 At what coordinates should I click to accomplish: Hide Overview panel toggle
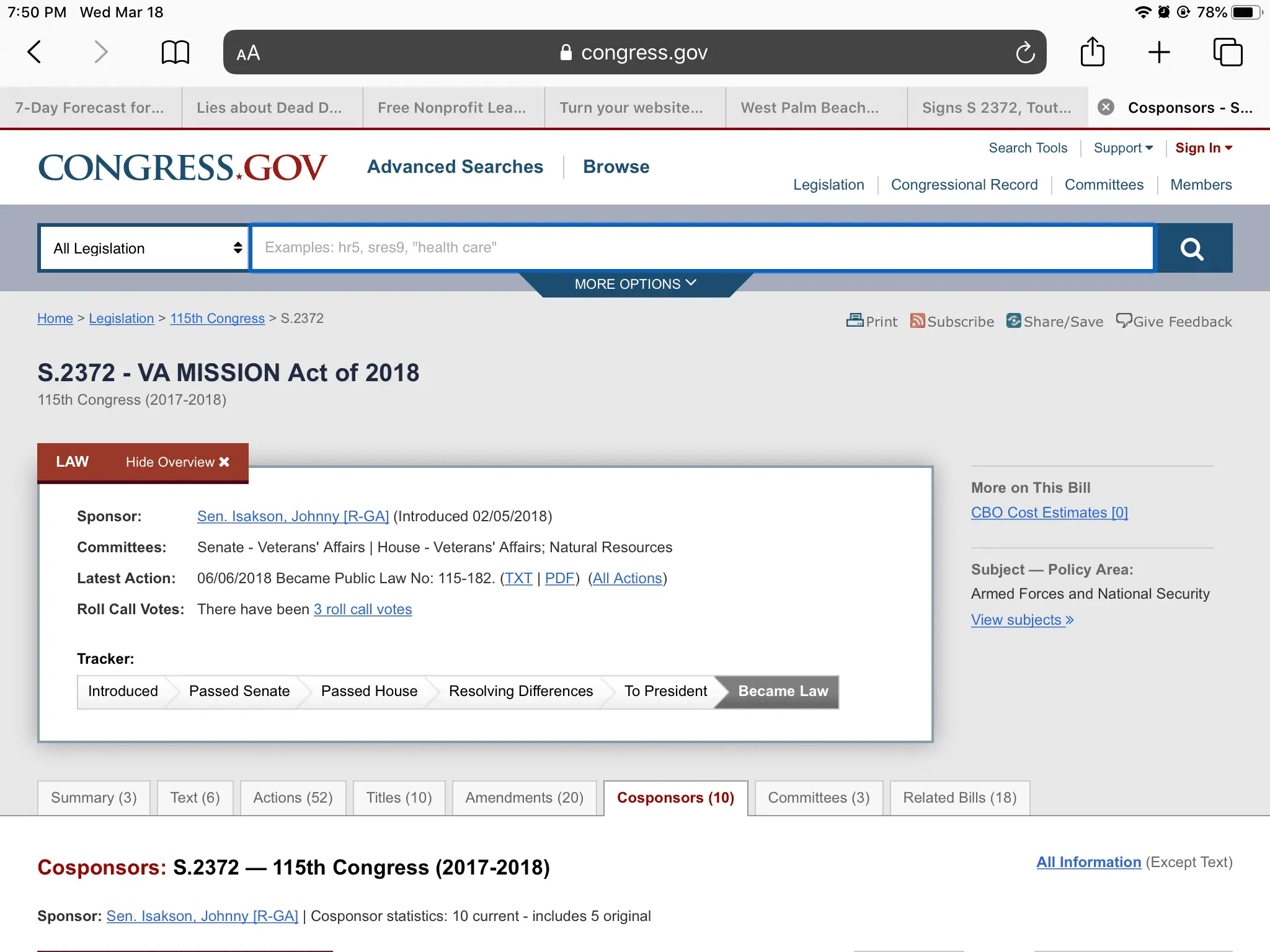177,462
